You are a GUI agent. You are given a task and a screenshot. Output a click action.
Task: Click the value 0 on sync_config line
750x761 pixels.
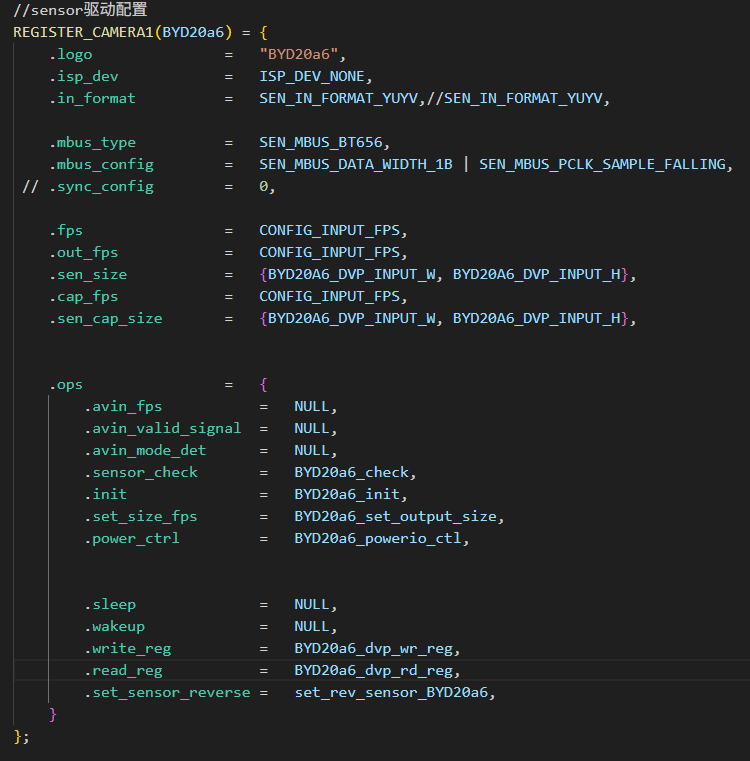[264, 187]
